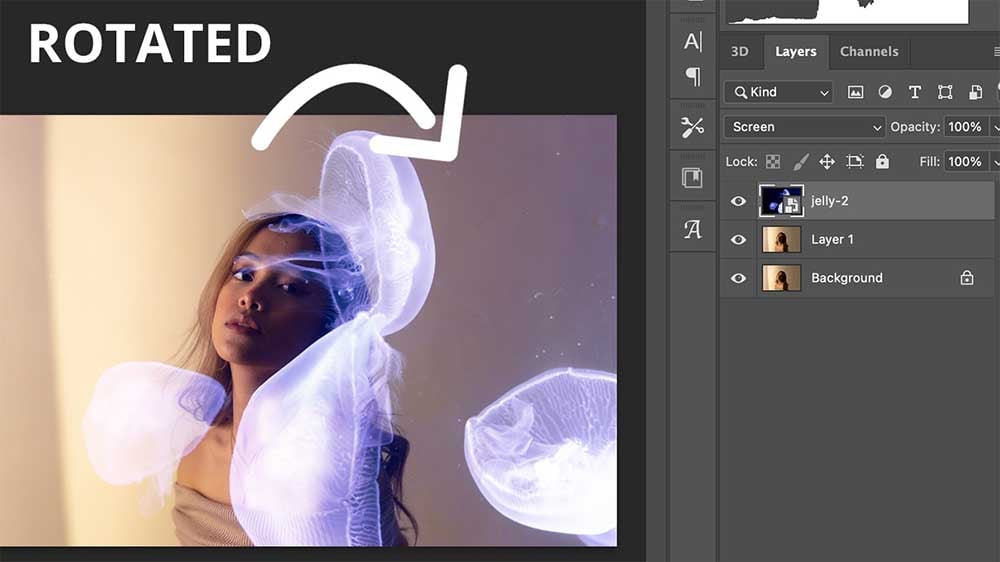Open the Glyphs panel icon

693,229
